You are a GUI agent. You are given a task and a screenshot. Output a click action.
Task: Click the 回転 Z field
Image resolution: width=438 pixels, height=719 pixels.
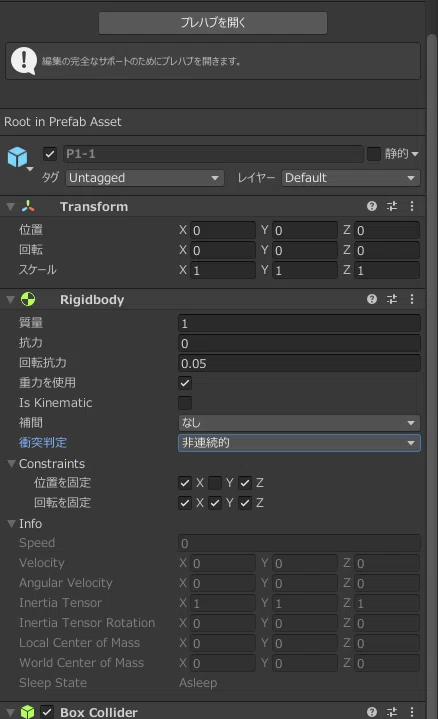(387, 250)
